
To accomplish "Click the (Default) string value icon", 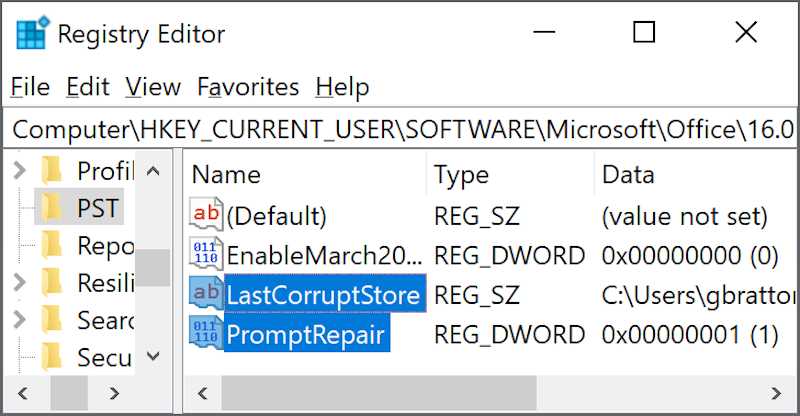I will [206, 214].
